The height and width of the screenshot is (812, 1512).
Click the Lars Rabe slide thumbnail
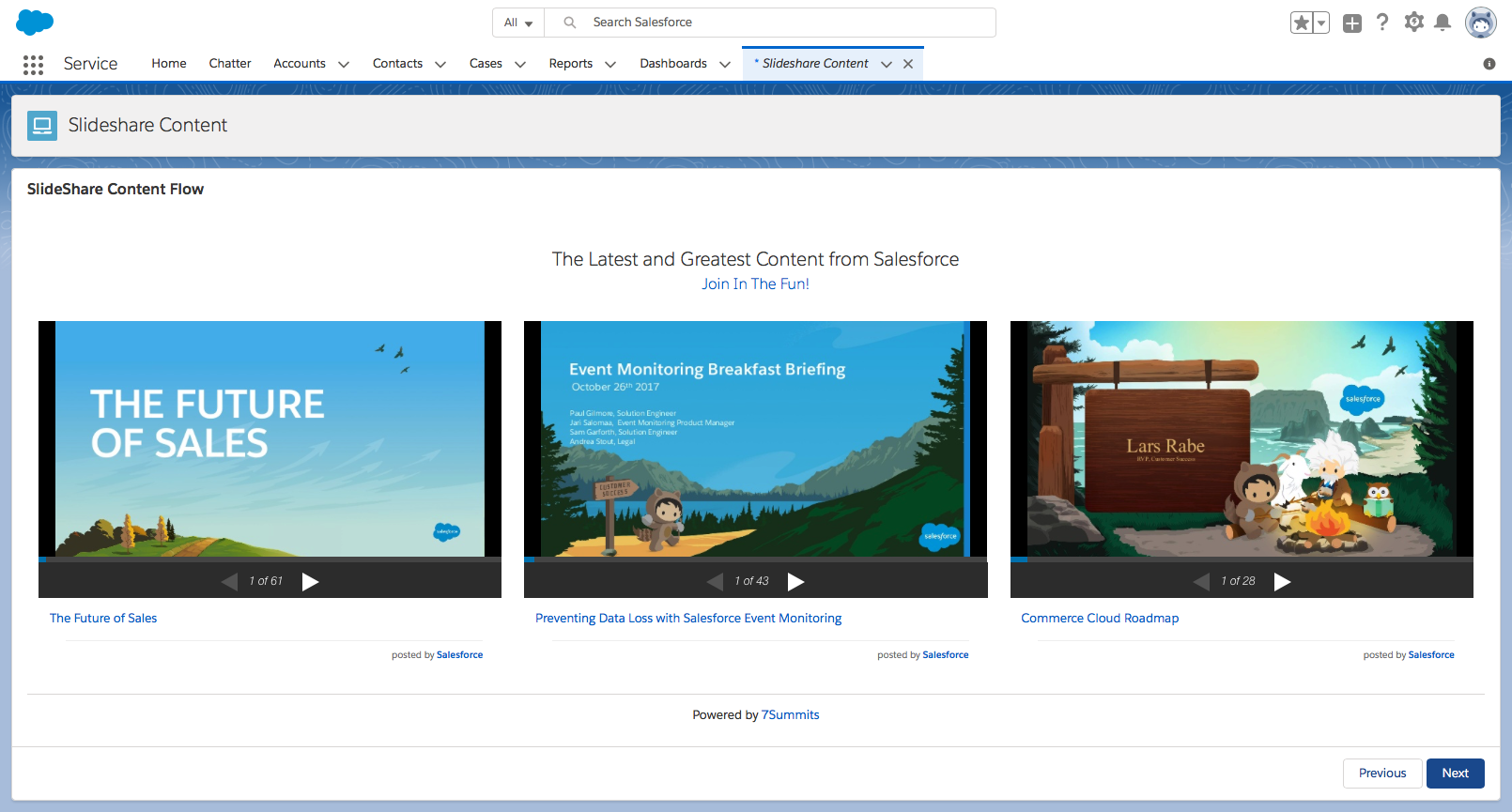[1242, 438]
